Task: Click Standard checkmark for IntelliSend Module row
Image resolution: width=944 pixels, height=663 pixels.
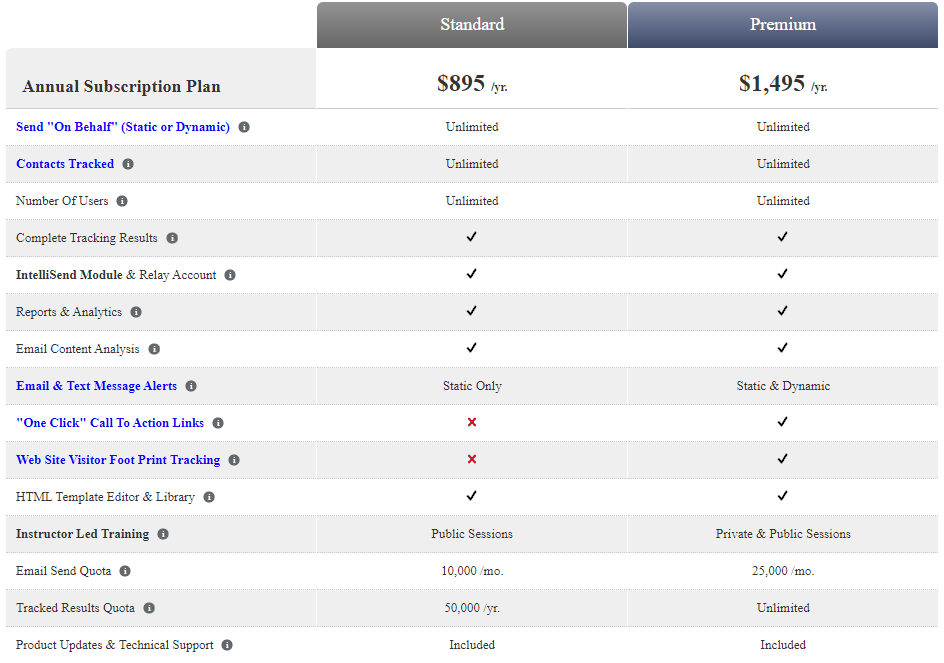Action: click(x=471, y=273)
